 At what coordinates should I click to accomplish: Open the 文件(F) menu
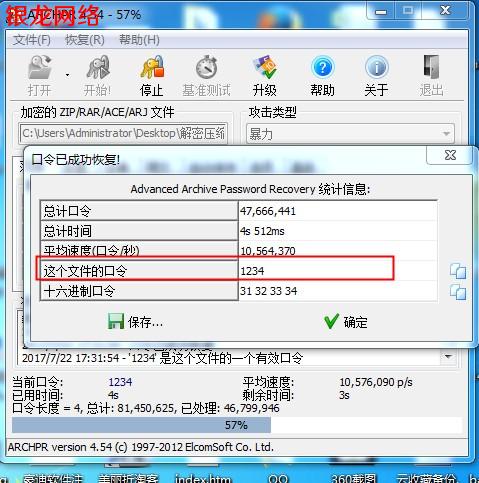(32, 40)
